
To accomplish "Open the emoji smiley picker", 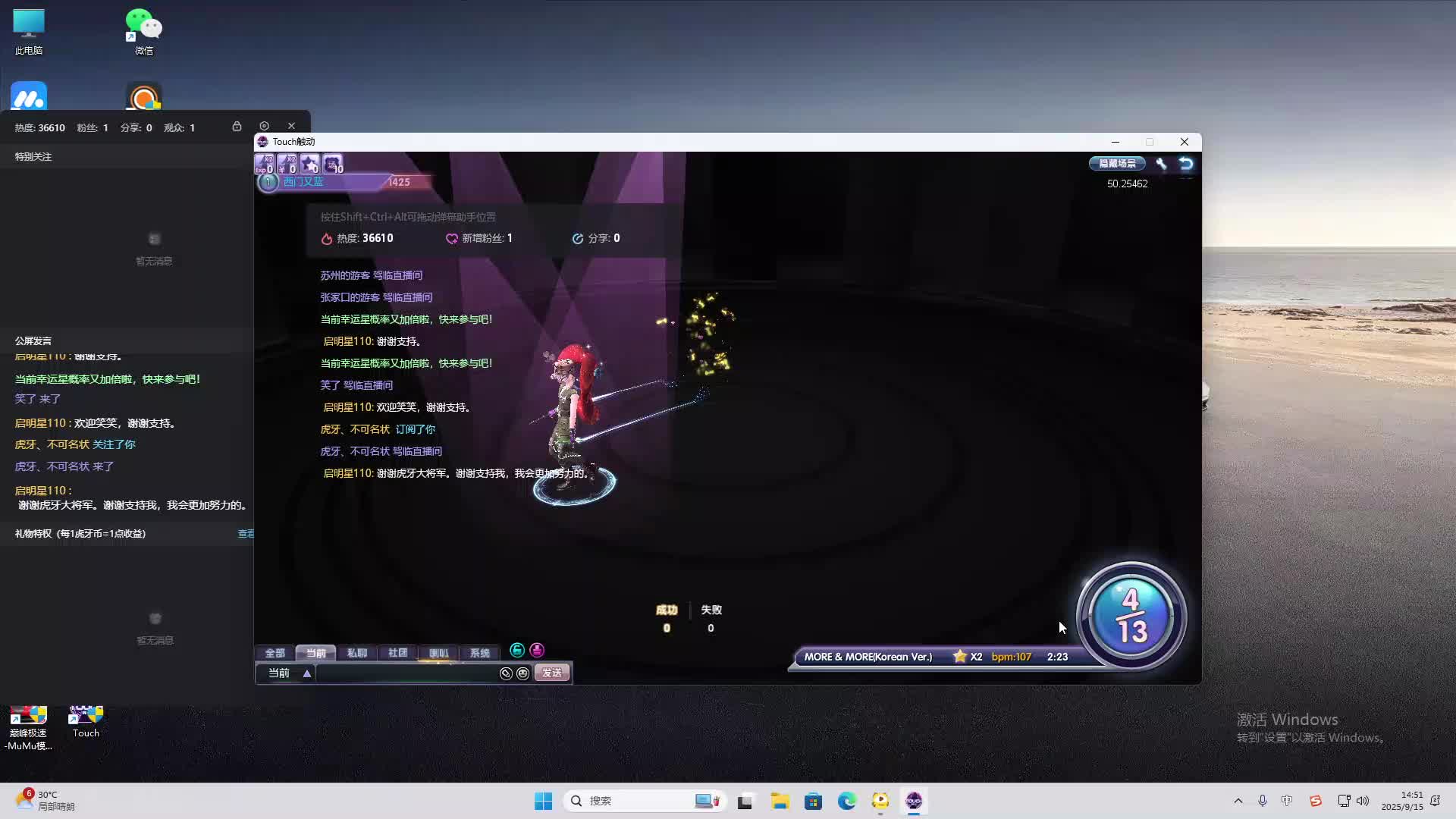I will pos(522,673).
